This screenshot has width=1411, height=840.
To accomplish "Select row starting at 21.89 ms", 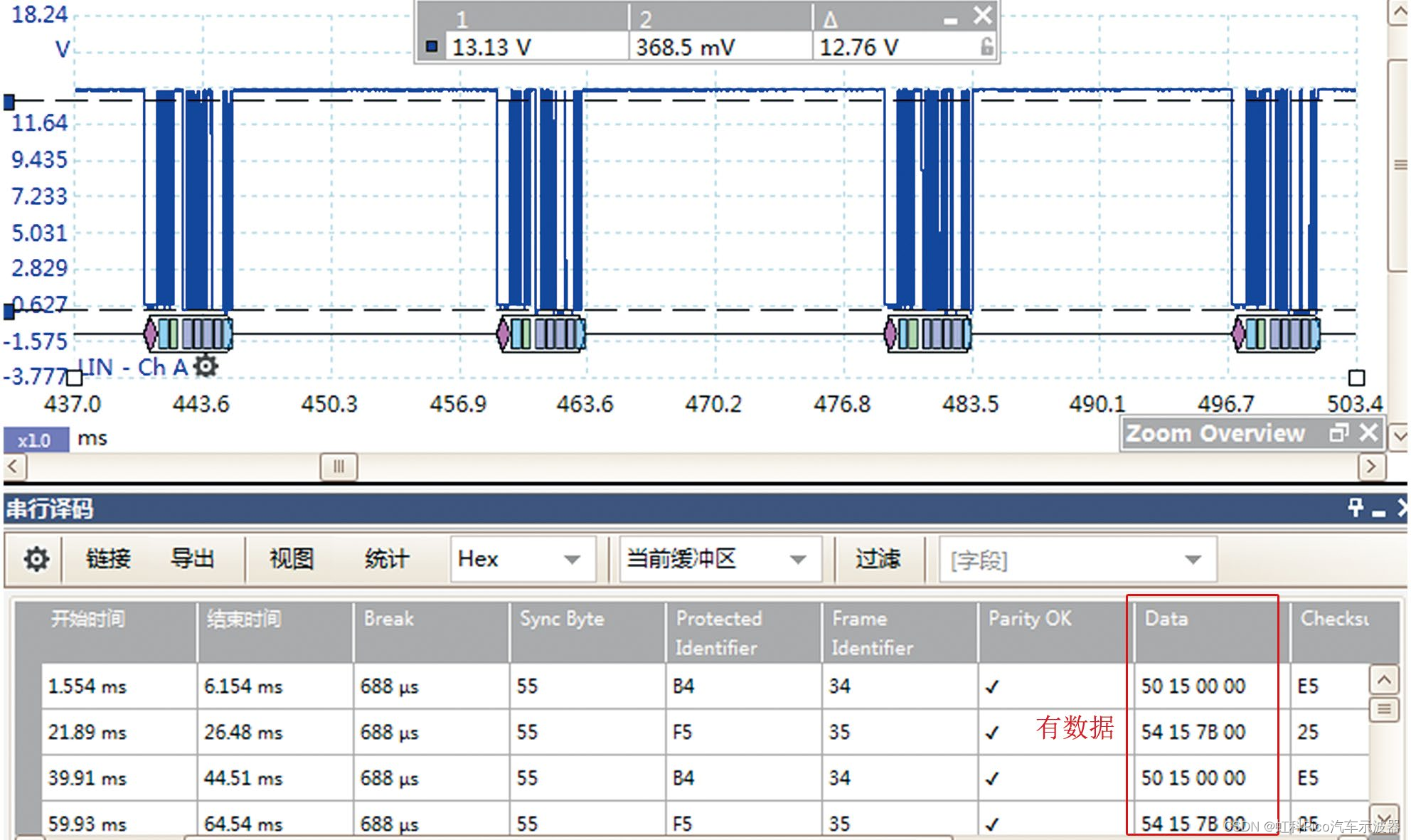I will tap(705, 732).
